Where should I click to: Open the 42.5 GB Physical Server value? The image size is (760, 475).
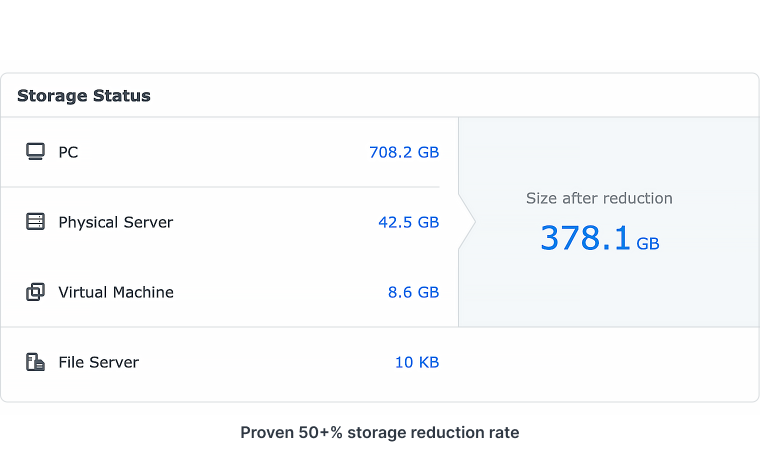tap(409, 222)
